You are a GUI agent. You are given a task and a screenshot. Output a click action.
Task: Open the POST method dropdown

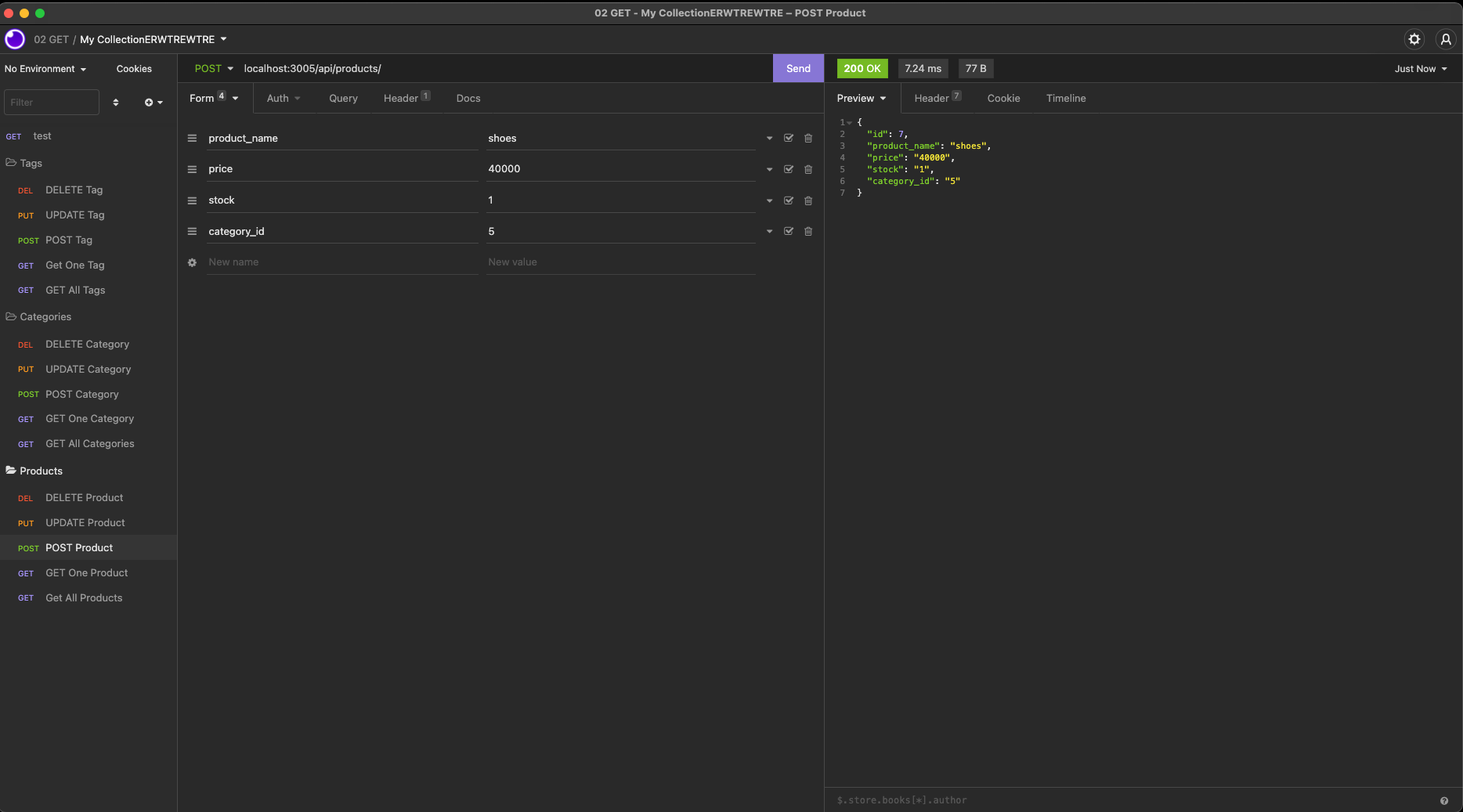[x=213, y=68]
